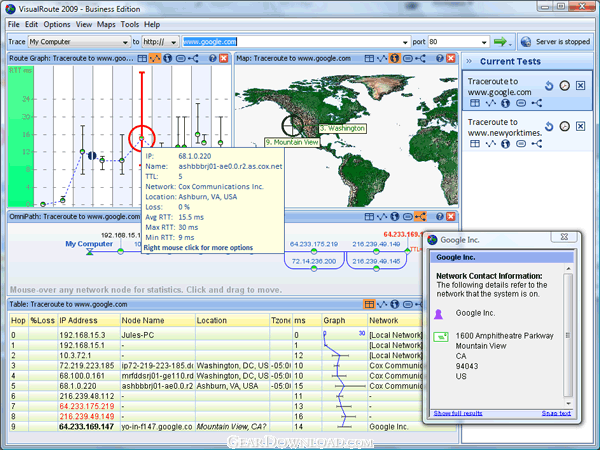The height and width of the screenshot is (450, 600).
Task: Switch Route Graph panel to summary view
Action: (181, 59)
